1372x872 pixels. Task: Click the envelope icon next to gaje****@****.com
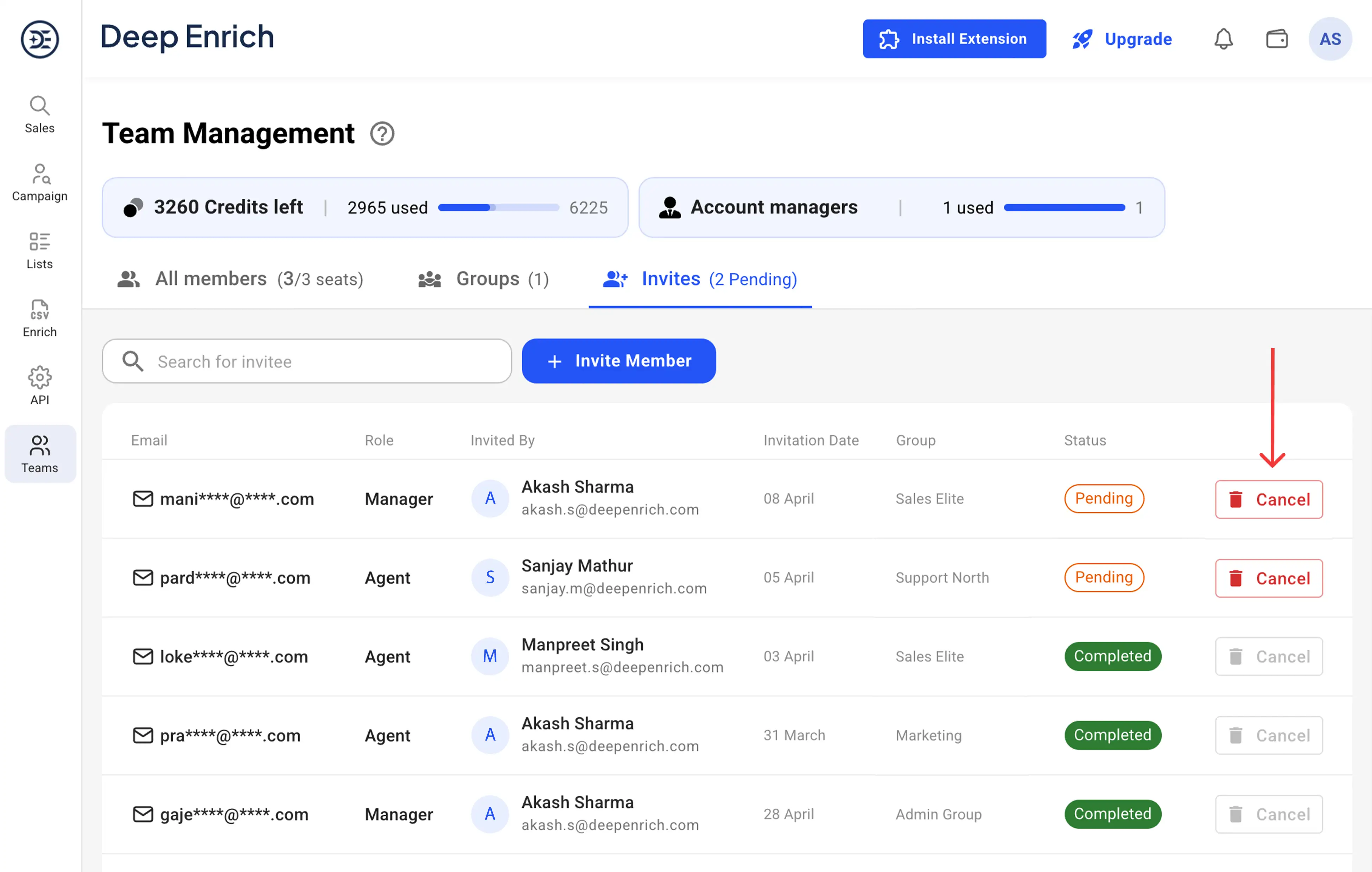[x=143, y=814]
